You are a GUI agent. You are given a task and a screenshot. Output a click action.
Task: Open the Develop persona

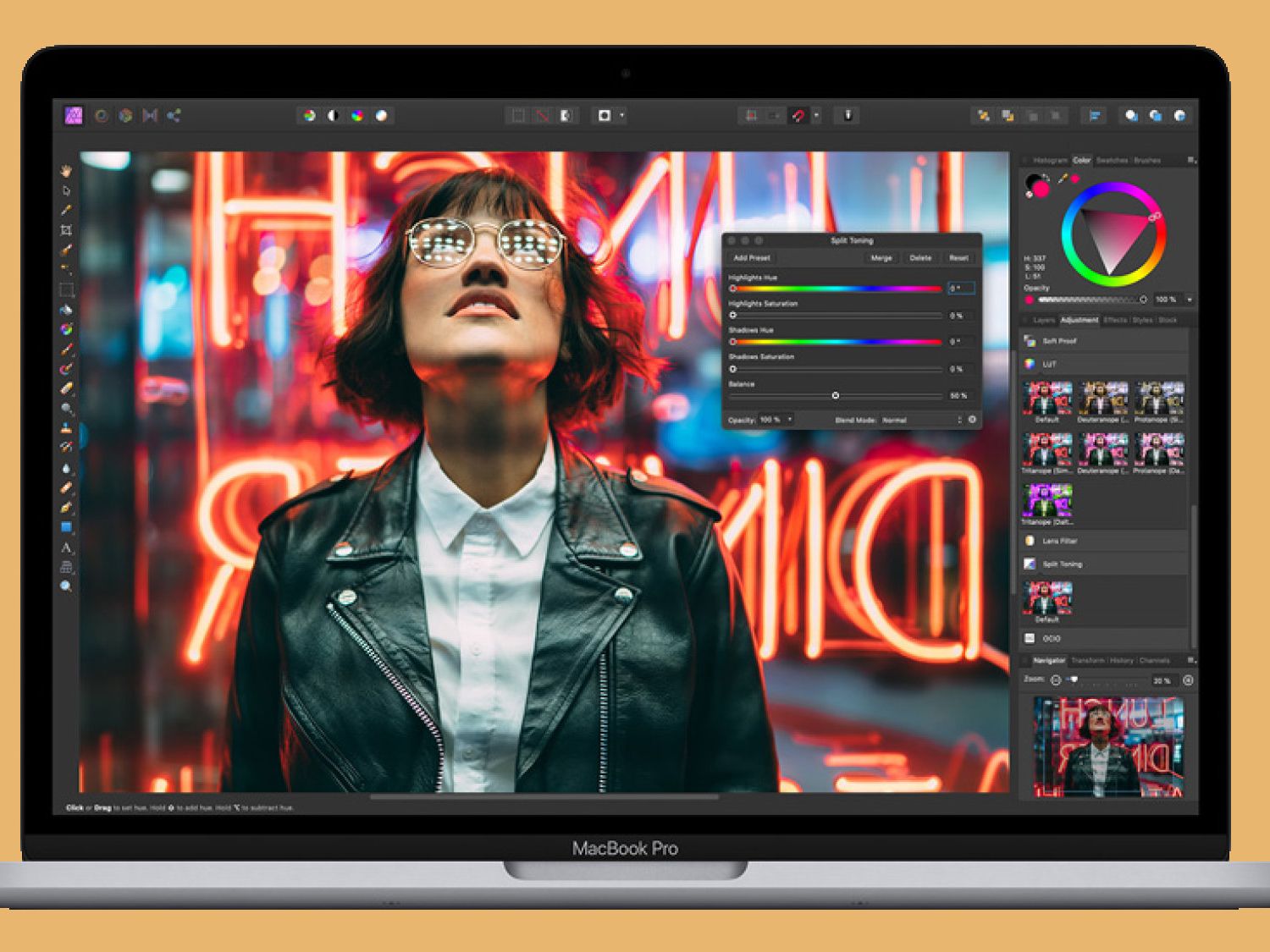[x=125, y=115]
